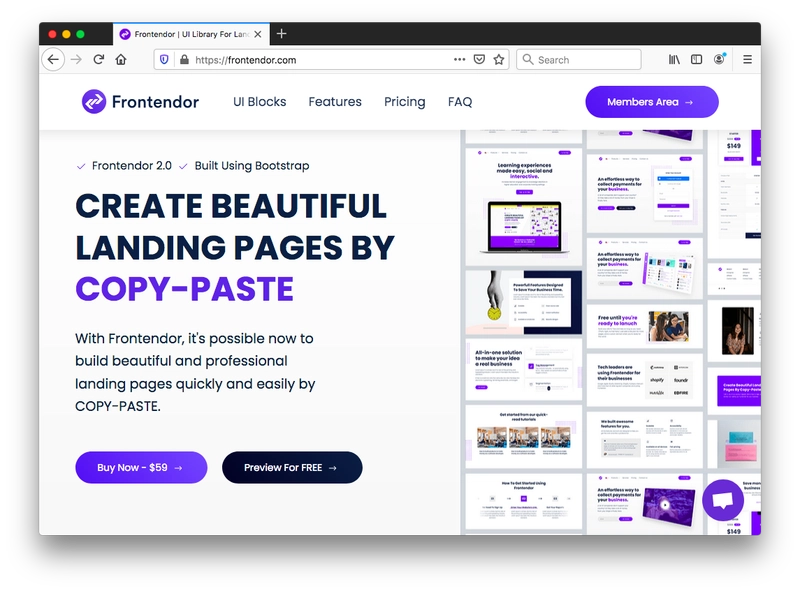Screen dimensions: 800x591
Task: Bookmark this page with the star icon
Action: pyautogui.click(x=499, y=60)
